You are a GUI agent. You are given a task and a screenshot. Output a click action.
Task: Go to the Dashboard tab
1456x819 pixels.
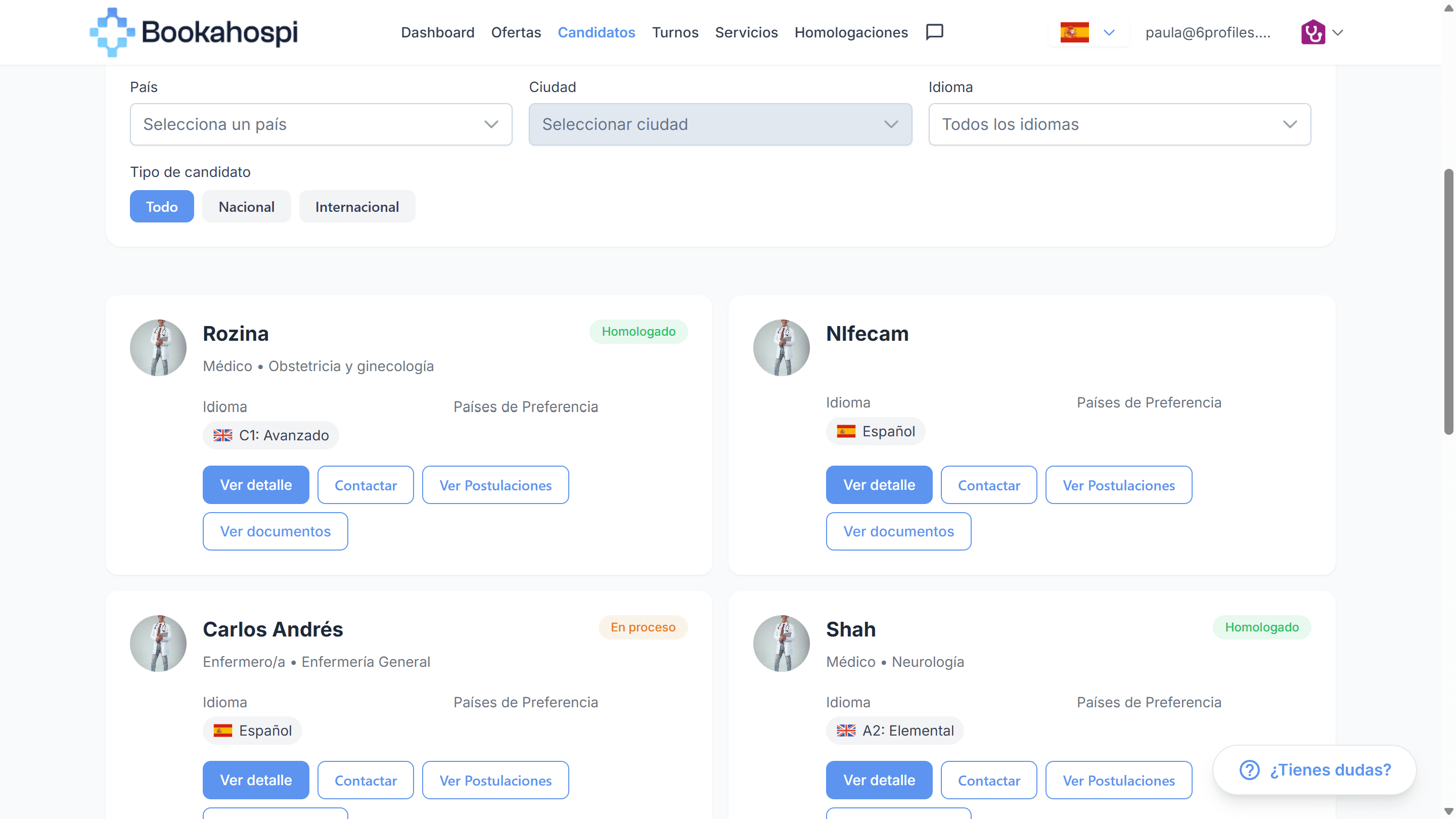click(x=437, y=32)
